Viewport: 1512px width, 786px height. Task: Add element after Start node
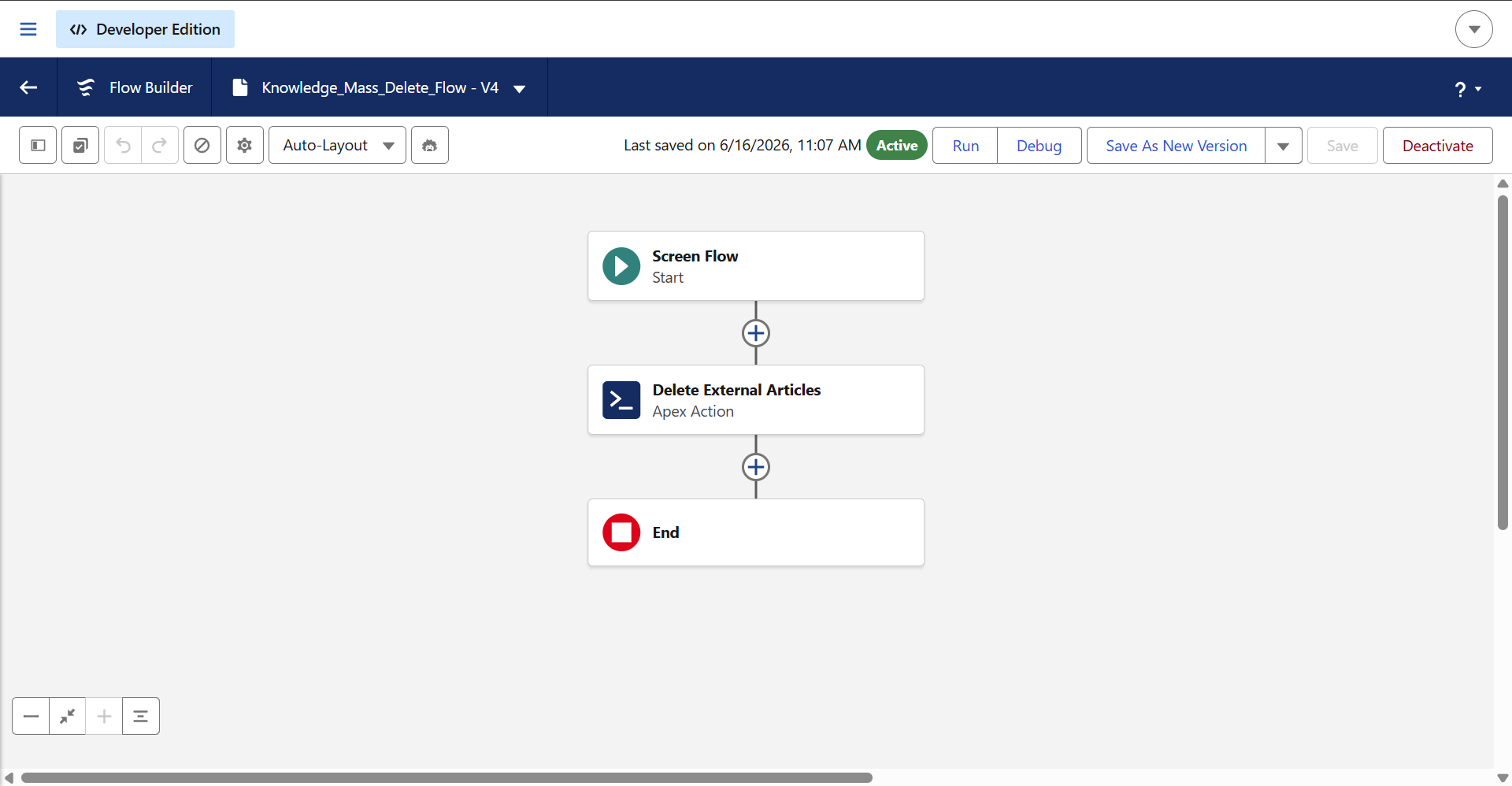pos(756,333)
